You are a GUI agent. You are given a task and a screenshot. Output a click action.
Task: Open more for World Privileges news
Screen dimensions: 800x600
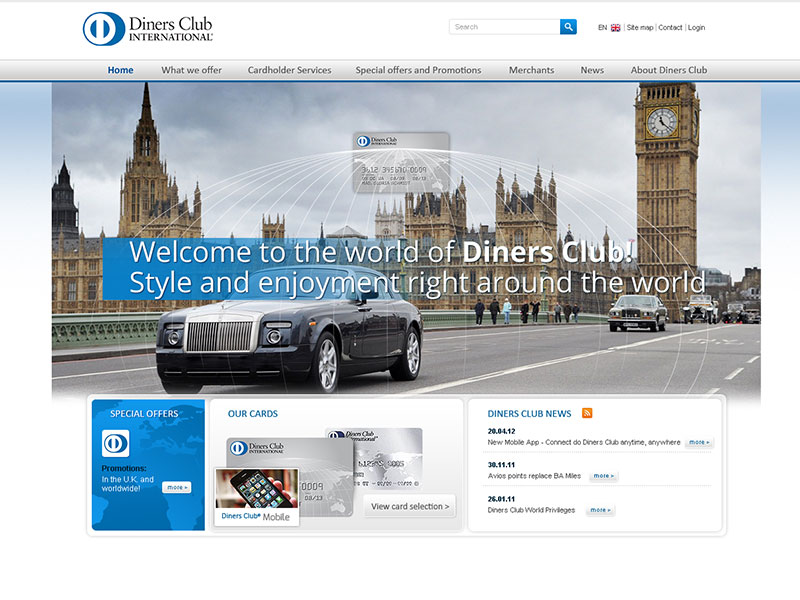tap(601, 510)
